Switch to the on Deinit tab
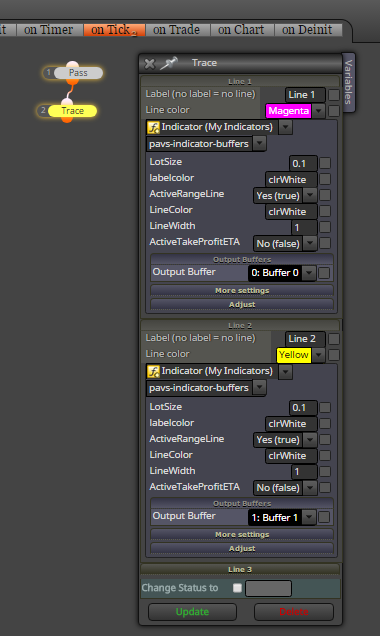 [x=307, y=30]
